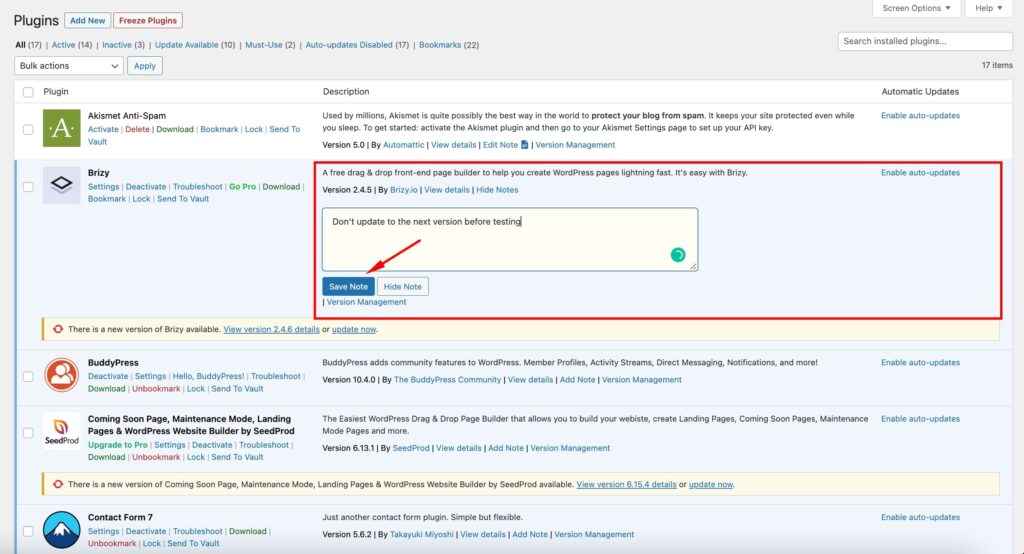The height and width of the screenshot is (554, 1024).
Task: Deactivate the Brizy plugin
Action: pos(146,187)
